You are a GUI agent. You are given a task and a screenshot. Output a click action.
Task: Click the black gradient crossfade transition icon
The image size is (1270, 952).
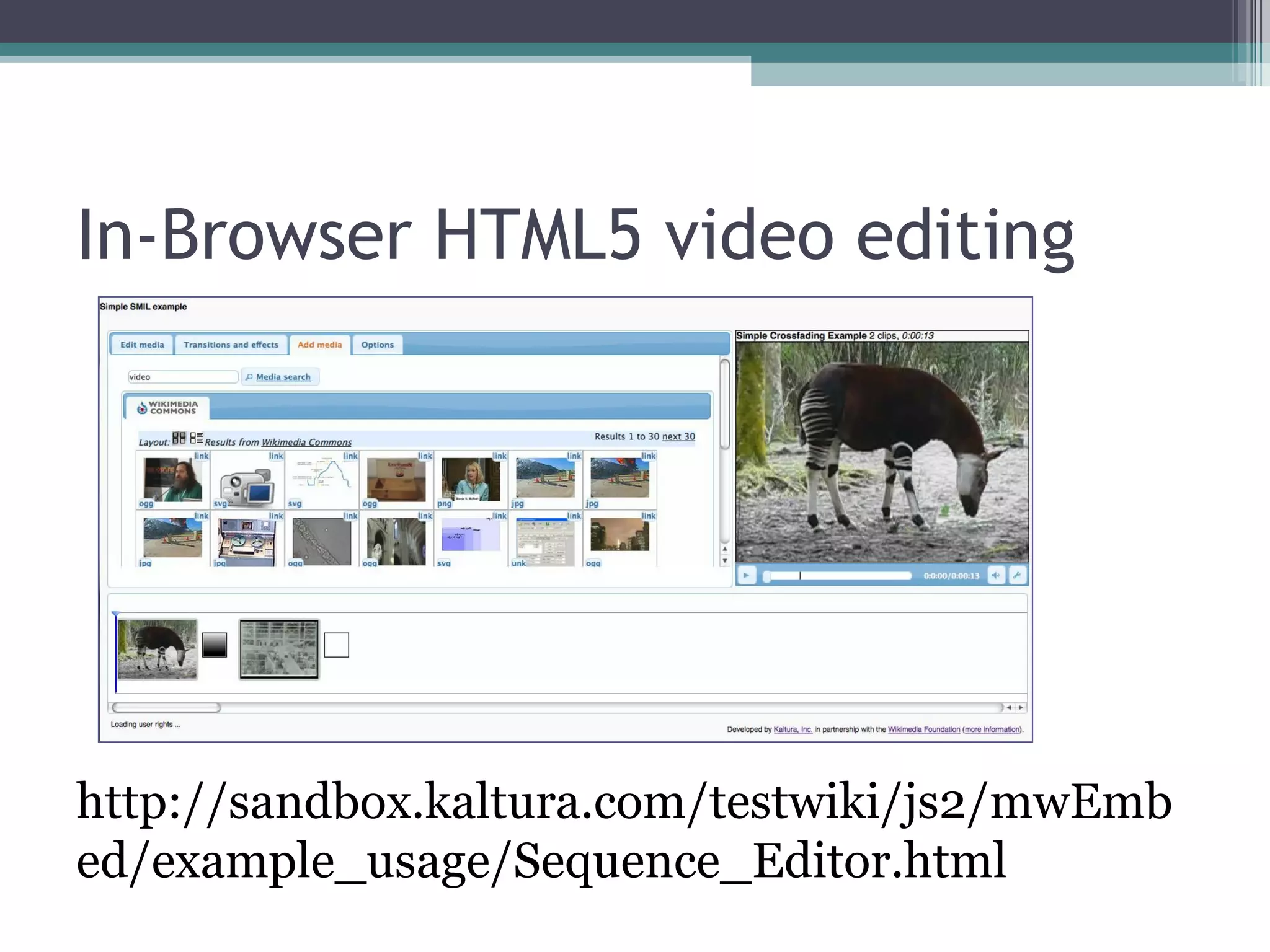click(x=215, y=645)
